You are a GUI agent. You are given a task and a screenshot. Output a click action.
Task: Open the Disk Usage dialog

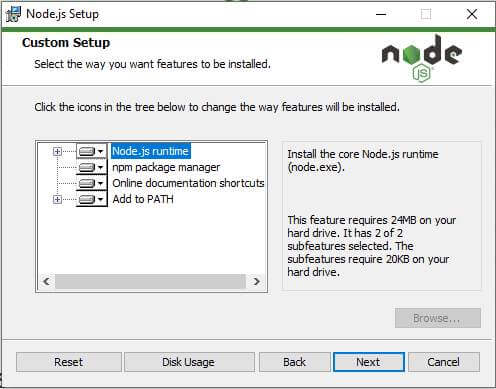coord(189,362)
